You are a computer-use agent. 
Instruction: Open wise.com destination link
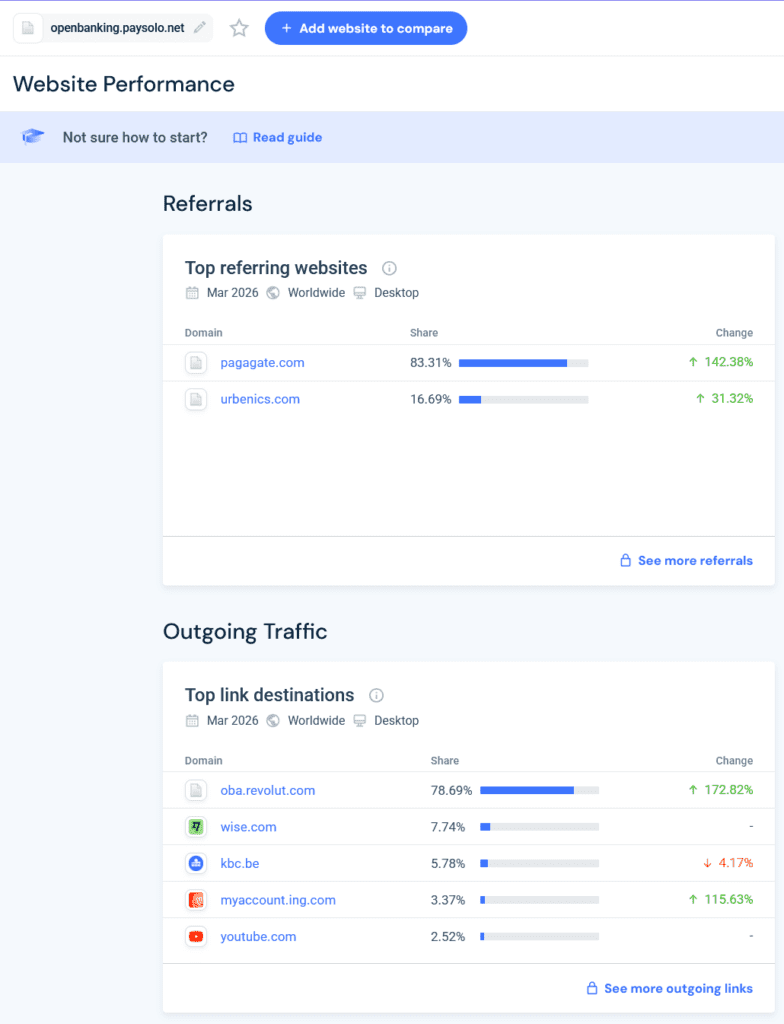click(248, 827)
